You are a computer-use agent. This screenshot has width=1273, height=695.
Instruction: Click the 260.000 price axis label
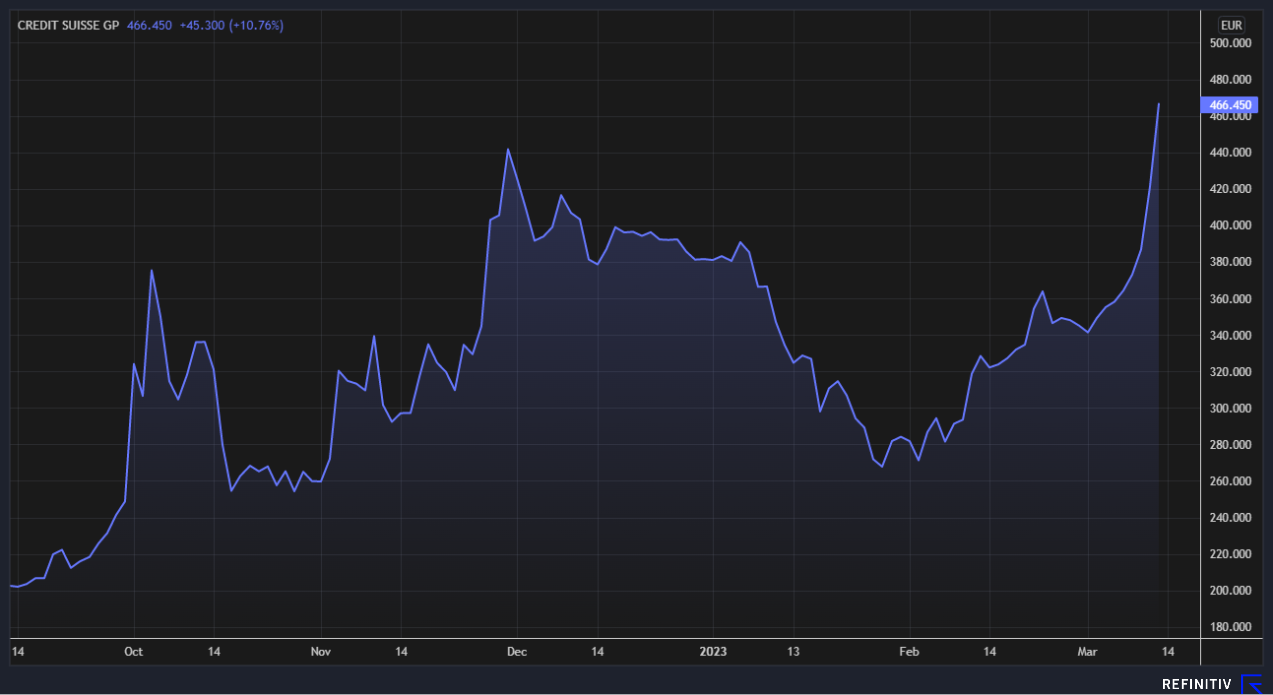tap(1230, 481)
